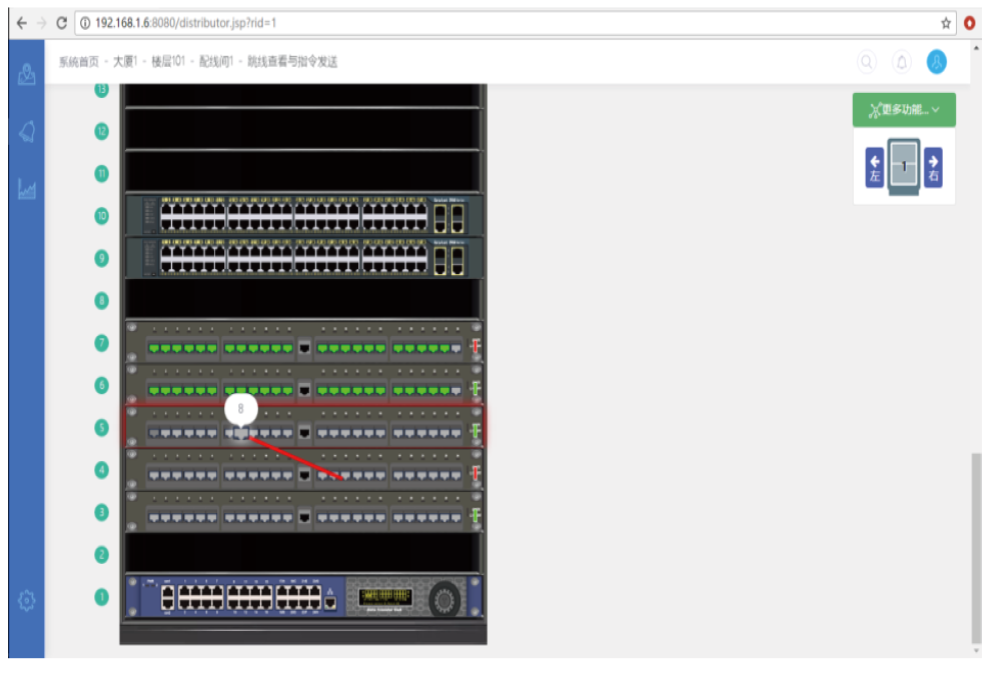Bookmark the page with the star icon
The image size is (996, 683).
coord(945,22)
